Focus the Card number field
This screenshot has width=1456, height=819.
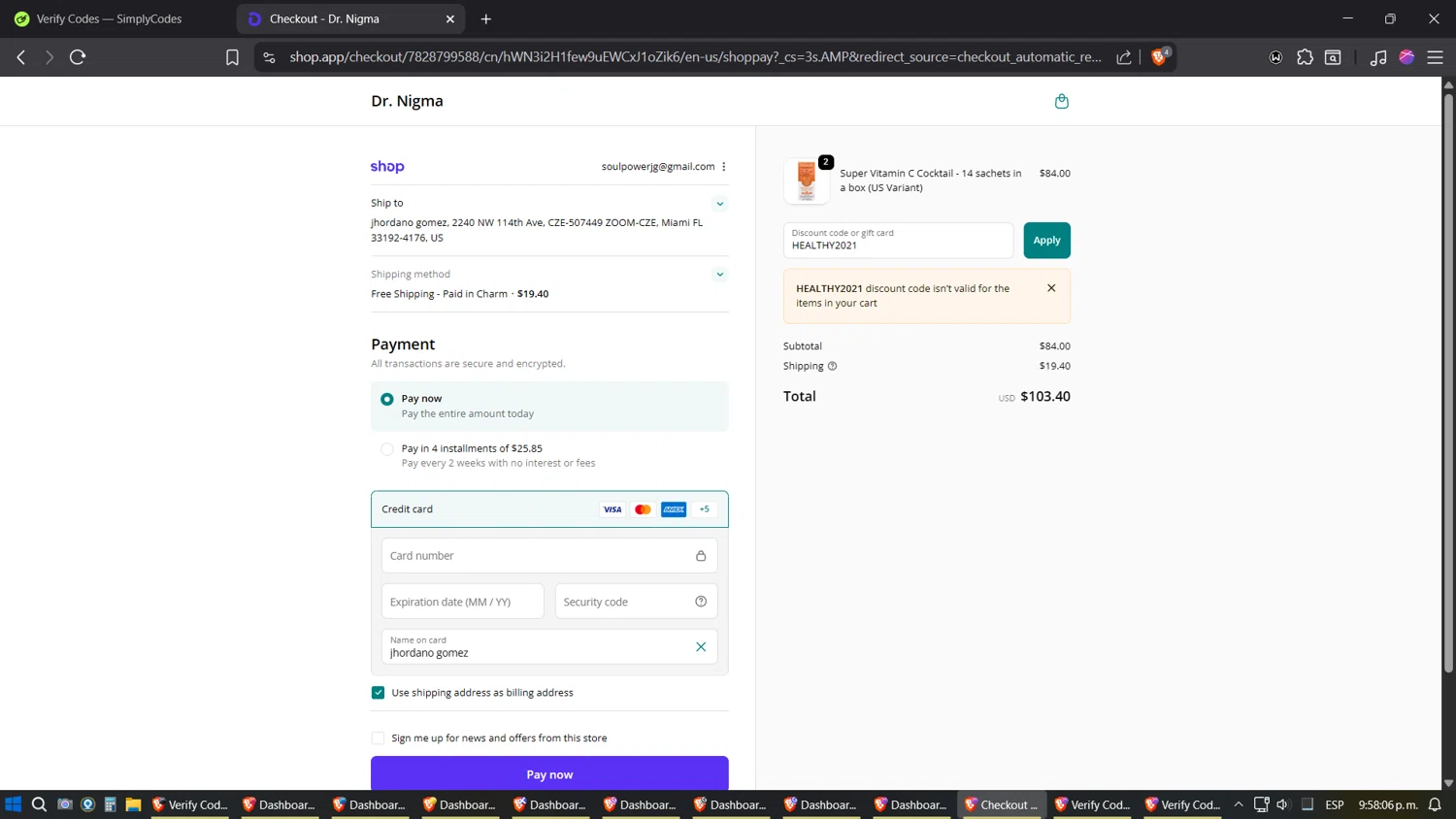point(549,556)
